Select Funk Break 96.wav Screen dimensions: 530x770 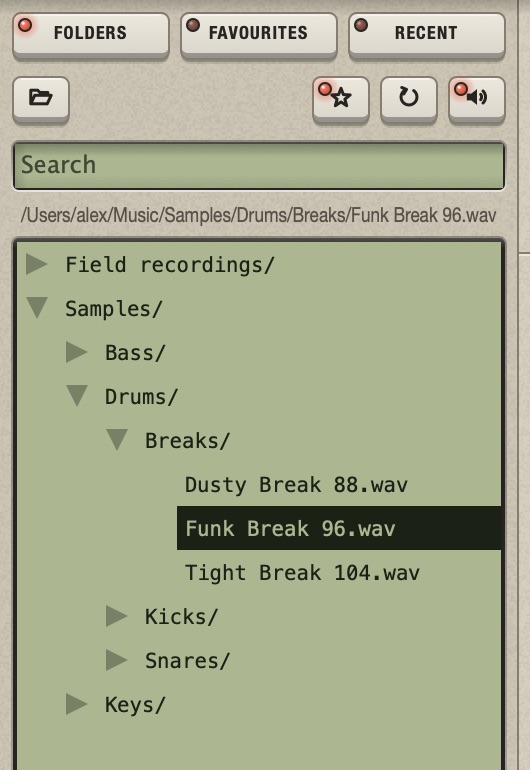[339, 528]
